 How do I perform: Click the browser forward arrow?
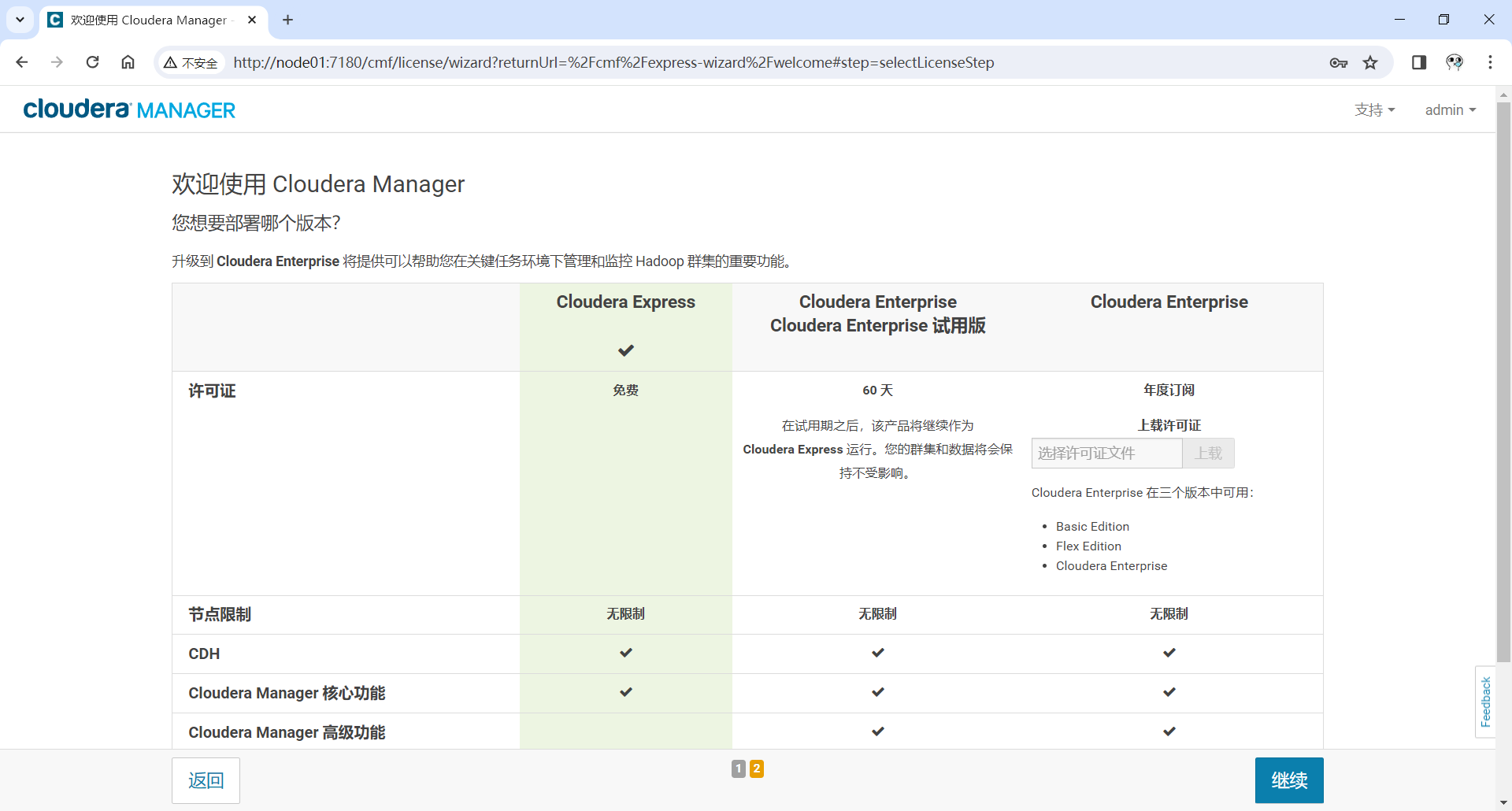pyautogui.click(x=57, y=62)
